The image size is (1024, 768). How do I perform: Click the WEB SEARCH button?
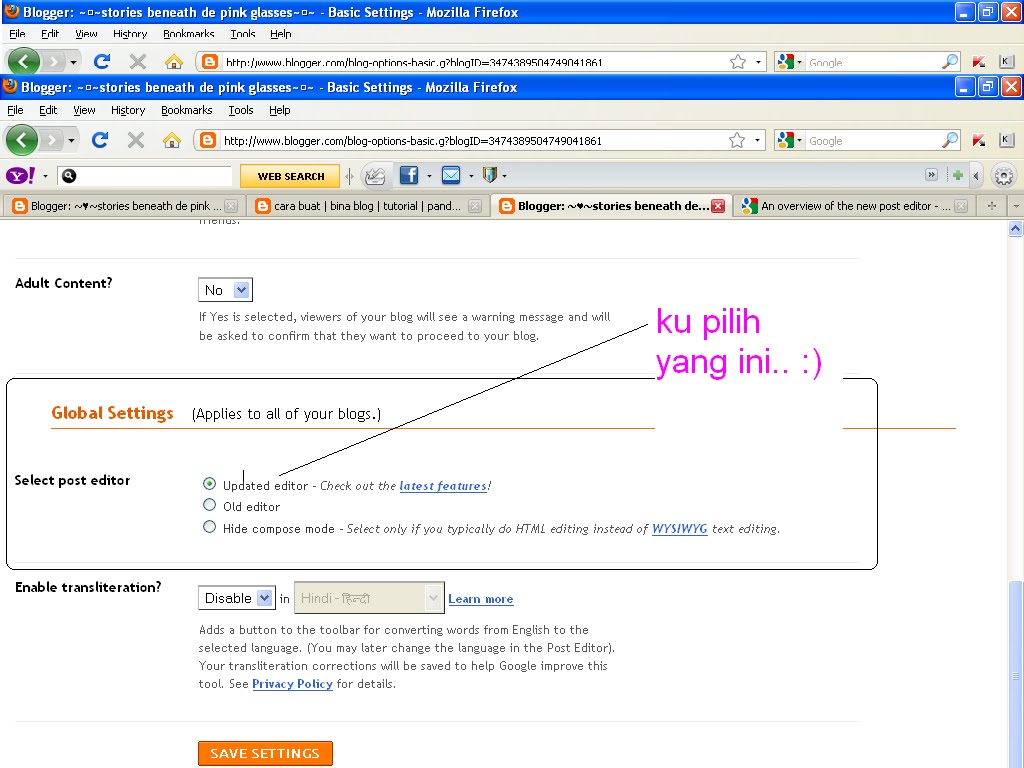coord(290,176)
